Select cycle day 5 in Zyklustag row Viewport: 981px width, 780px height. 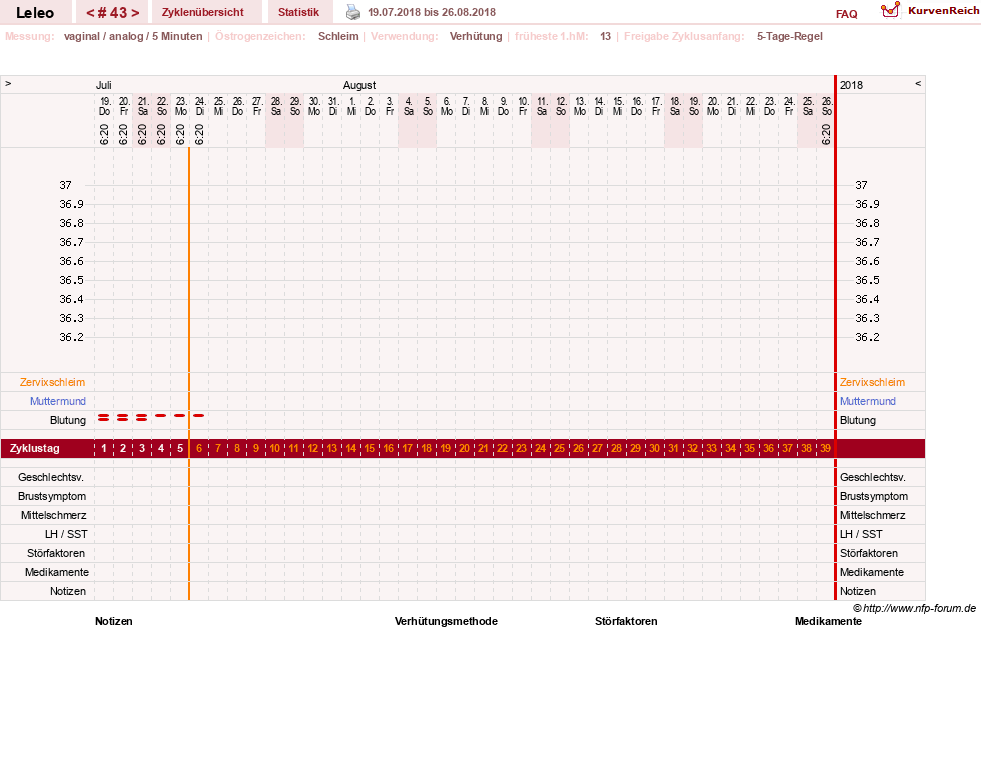tap(180, 448)
